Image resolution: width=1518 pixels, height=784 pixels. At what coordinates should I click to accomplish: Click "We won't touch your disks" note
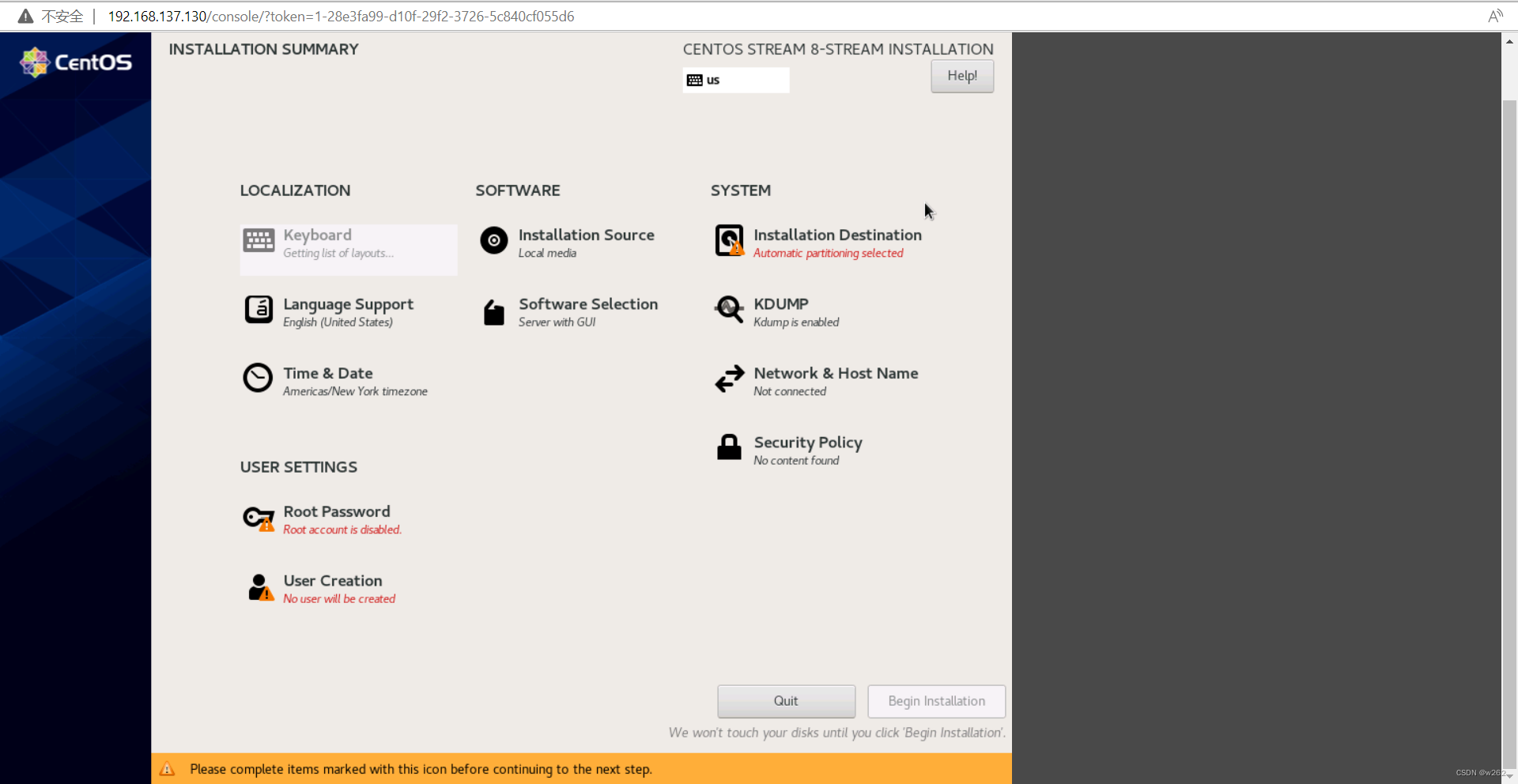(837, 733)
